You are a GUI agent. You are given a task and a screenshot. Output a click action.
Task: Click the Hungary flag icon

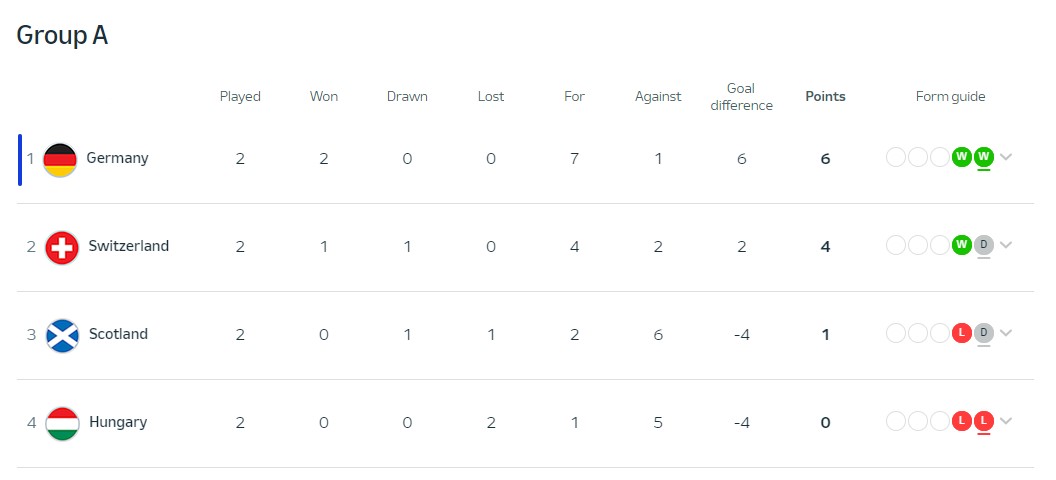[63, 423]
